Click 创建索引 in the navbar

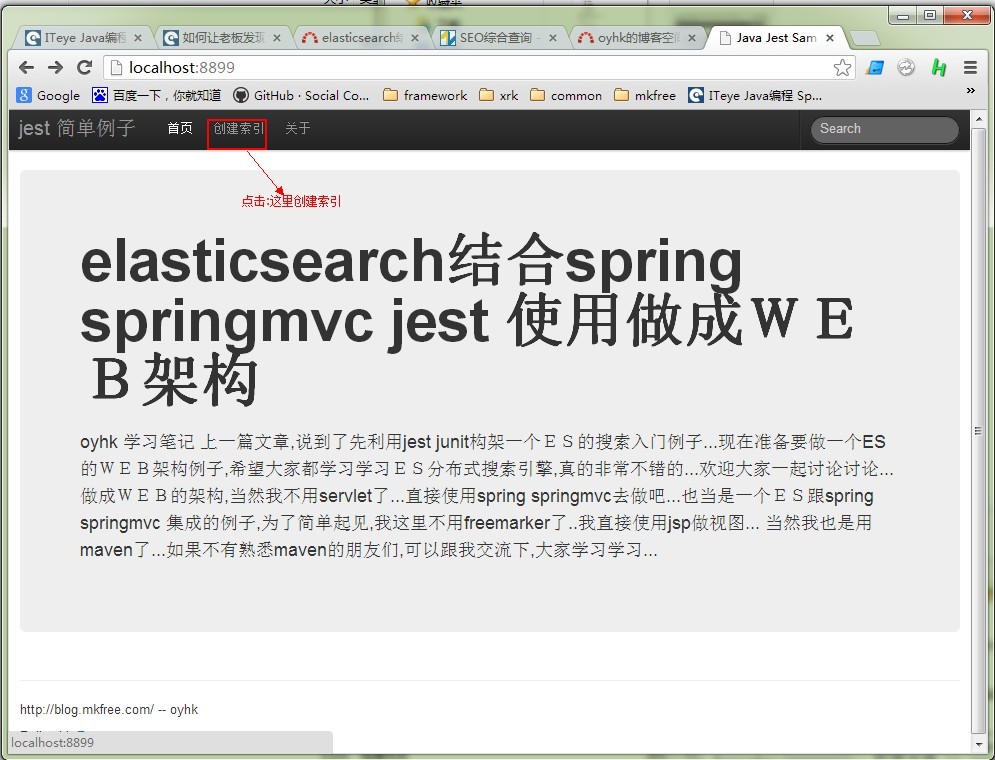coord(238,128)
